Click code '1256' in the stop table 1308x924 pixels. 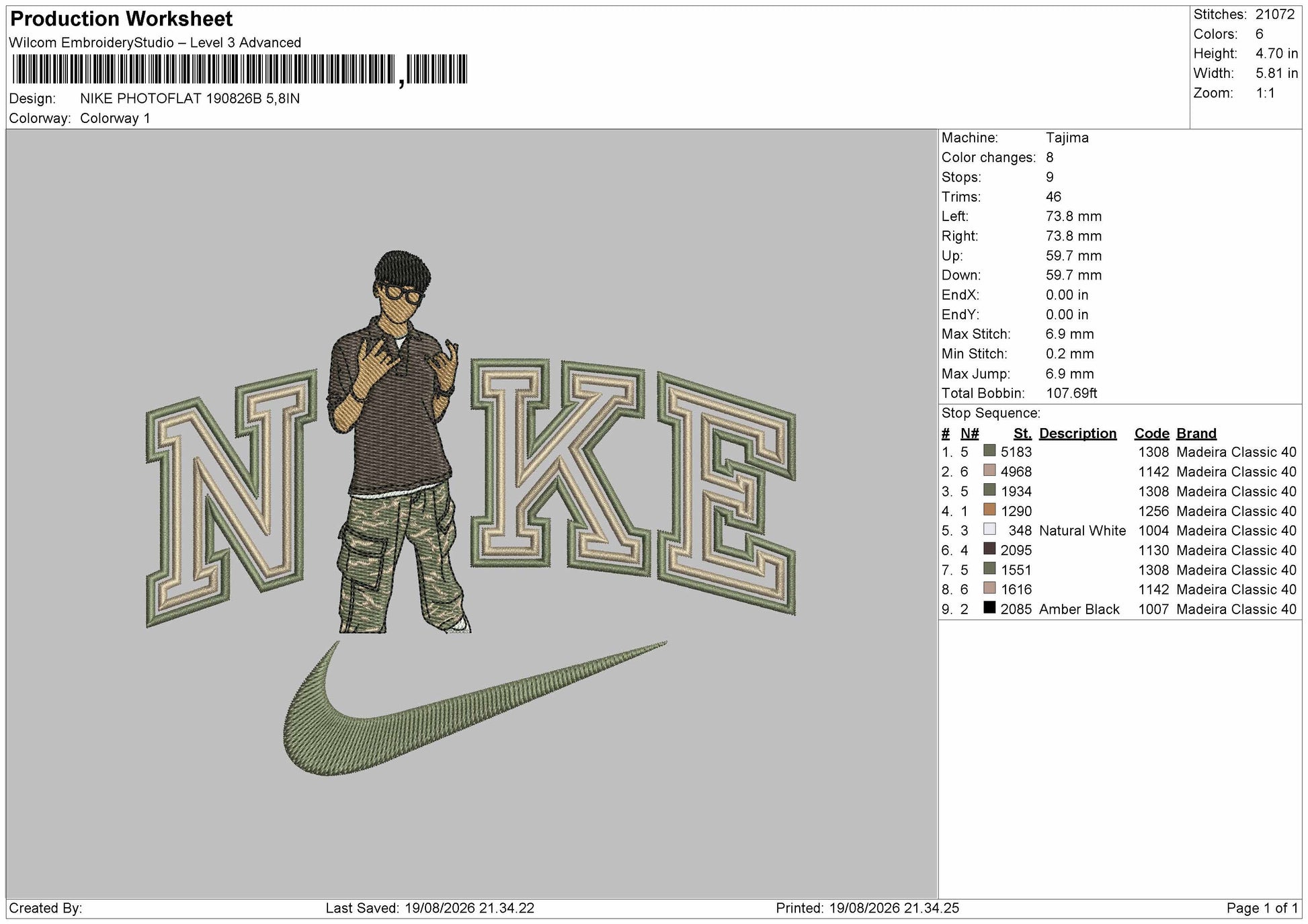pos(1153,511)
